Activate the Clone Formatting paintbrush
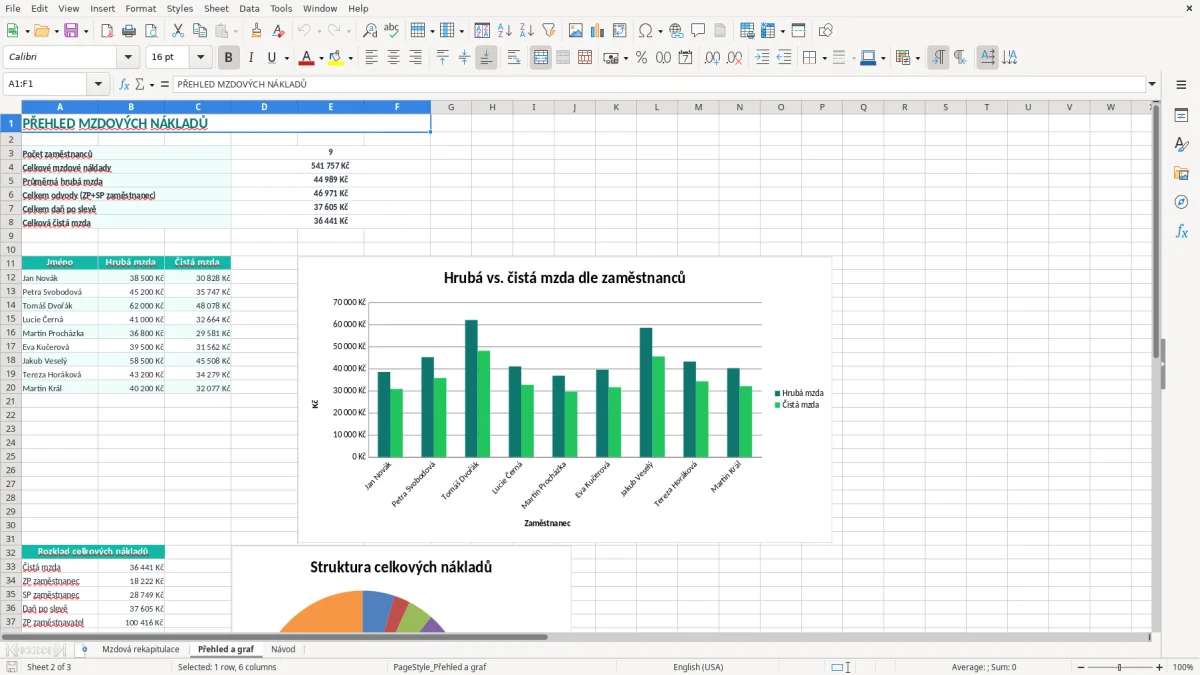1200x675 pixels. pyautogui.click(x=257, y=31)
